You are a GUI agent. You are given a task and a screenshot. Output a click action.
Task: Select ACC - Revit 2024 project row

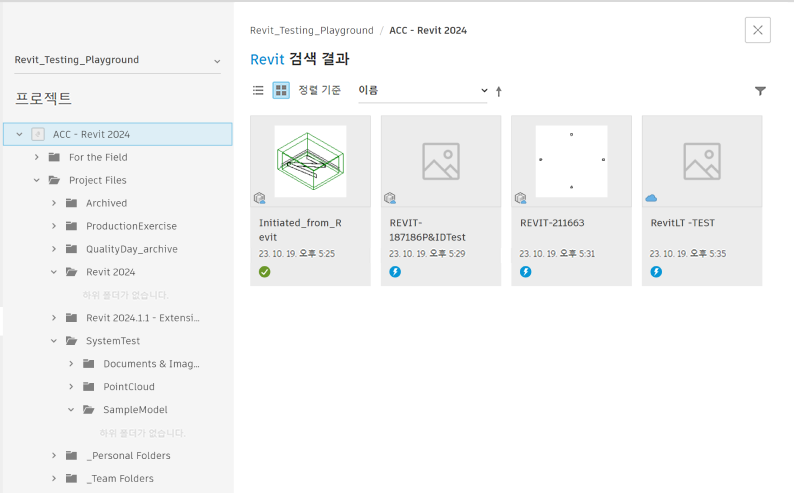(x=117, y=134)
